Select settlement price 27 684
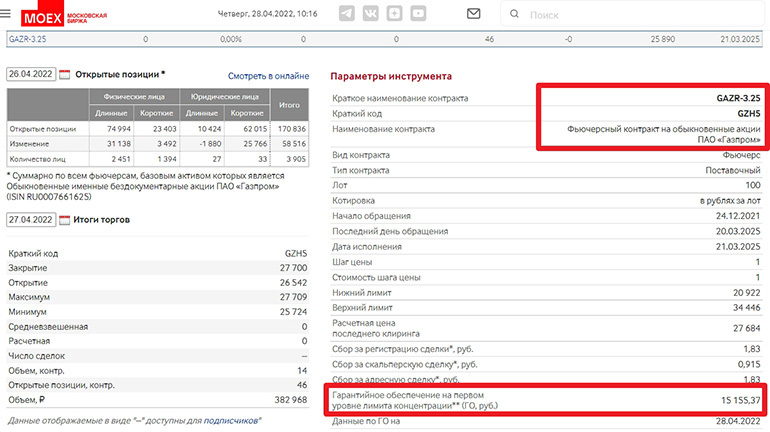770x432 pixels. point(746,328)
